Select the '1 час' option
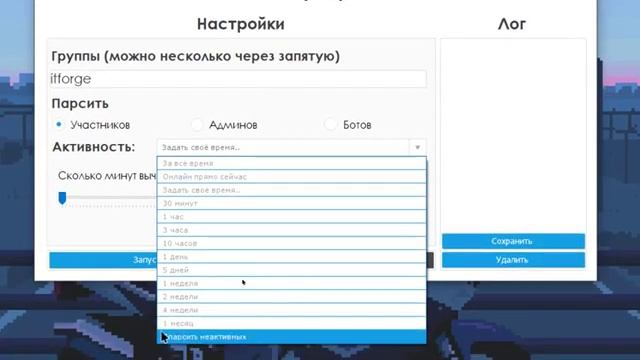Screen dimensions: 640x360 pos(291,217)
